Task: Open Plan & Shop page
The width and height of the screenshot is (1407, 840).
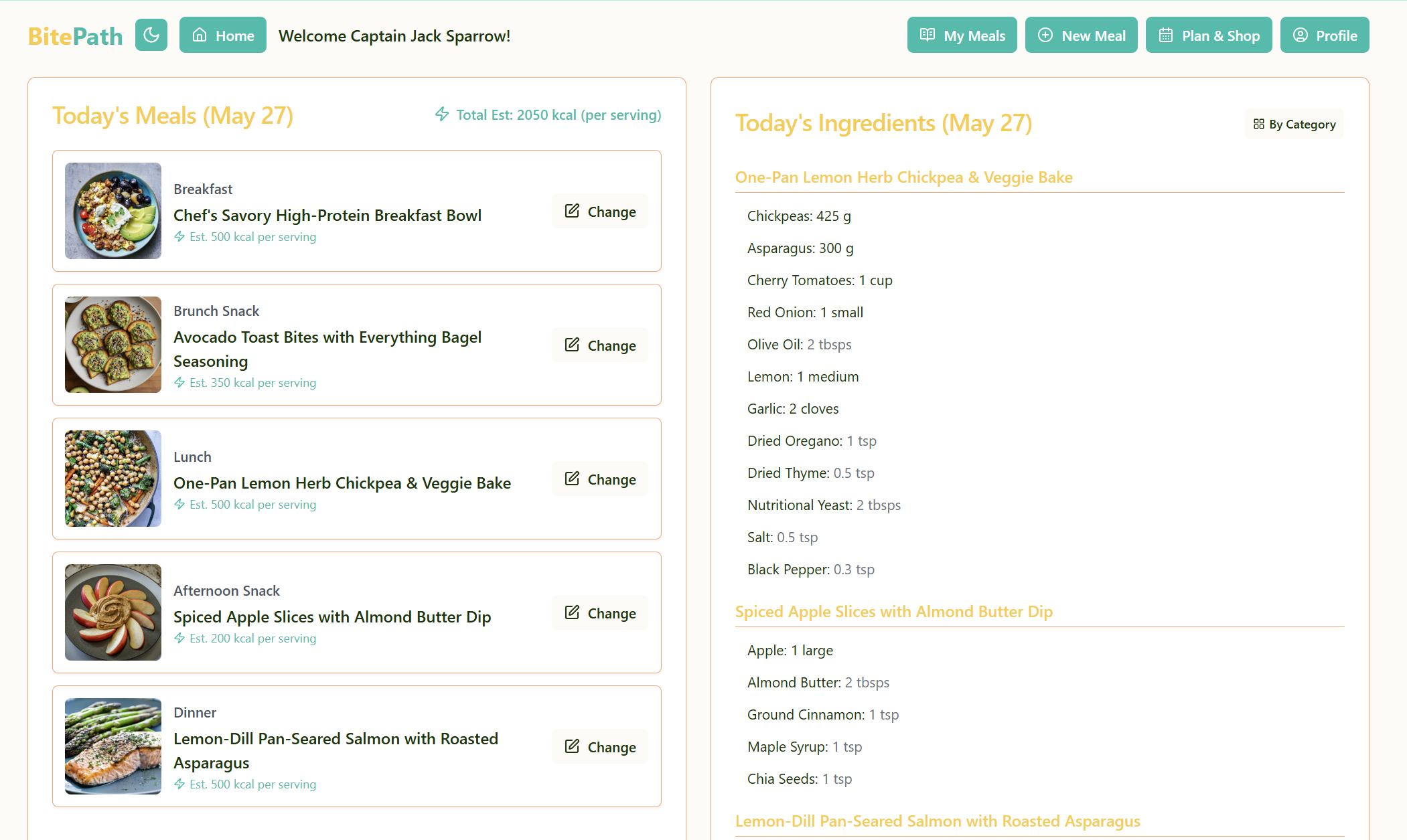Action: tap(1208, 35)
